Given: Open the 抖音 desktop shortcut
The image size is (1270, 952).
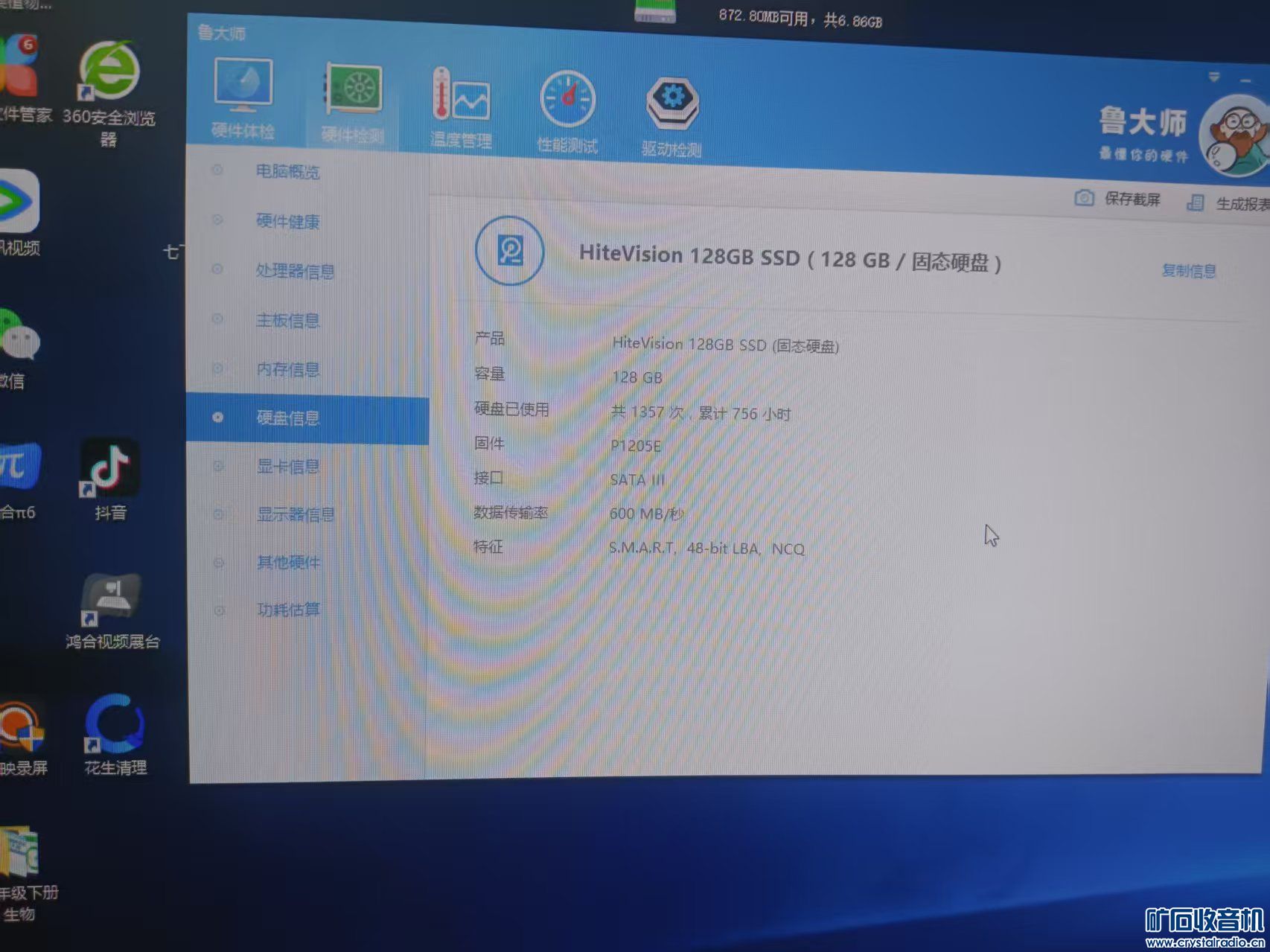Looking at the screenshot, I should click(x=109, y=479).
